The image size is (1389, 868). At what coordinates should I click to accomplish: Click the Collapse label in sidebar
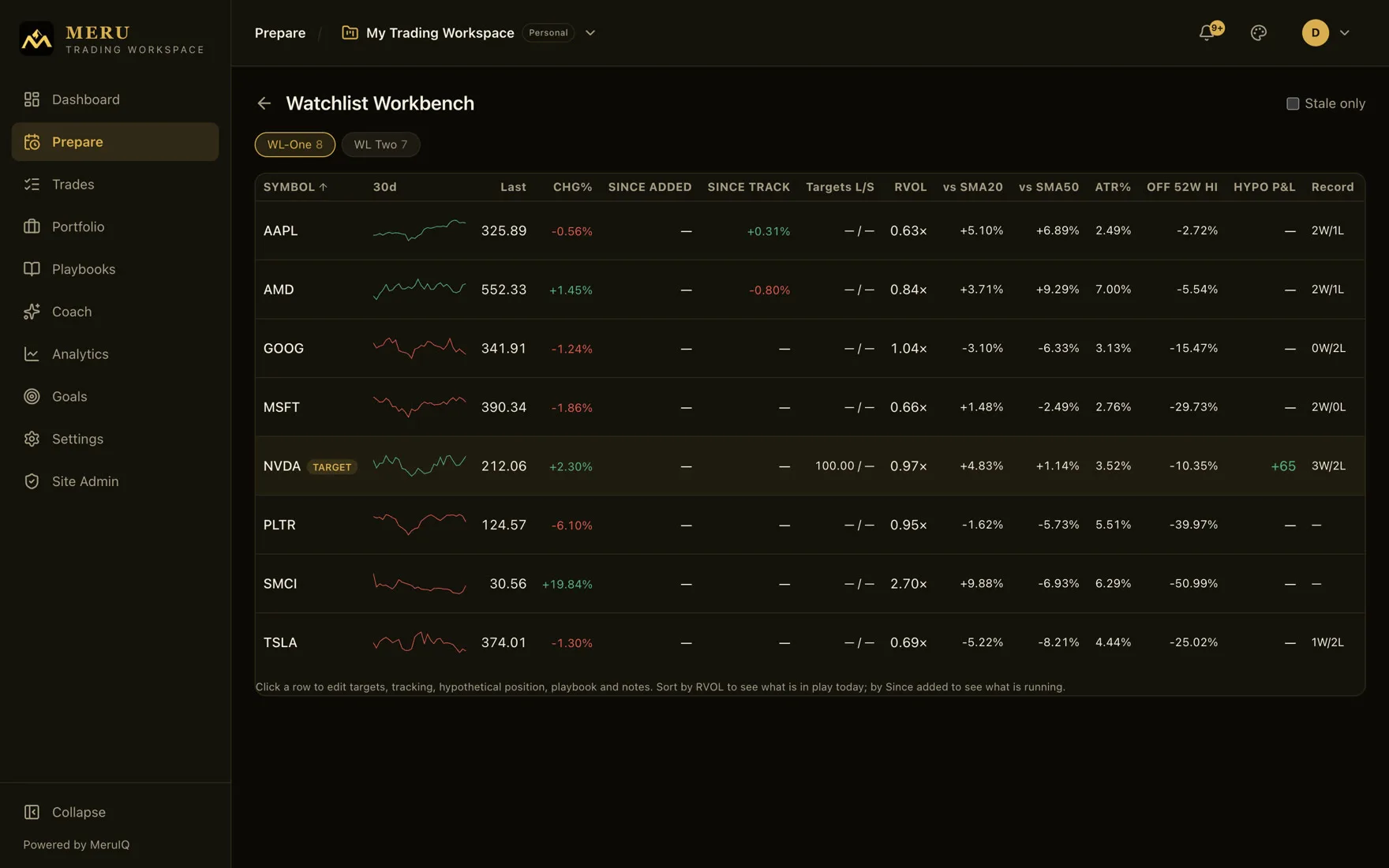tap(79, 812)
